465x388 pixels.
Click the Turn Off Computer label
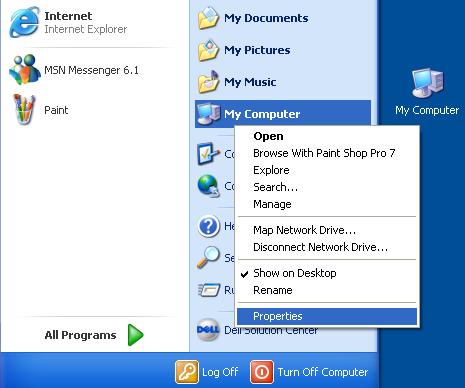click(x=323, y=372)
